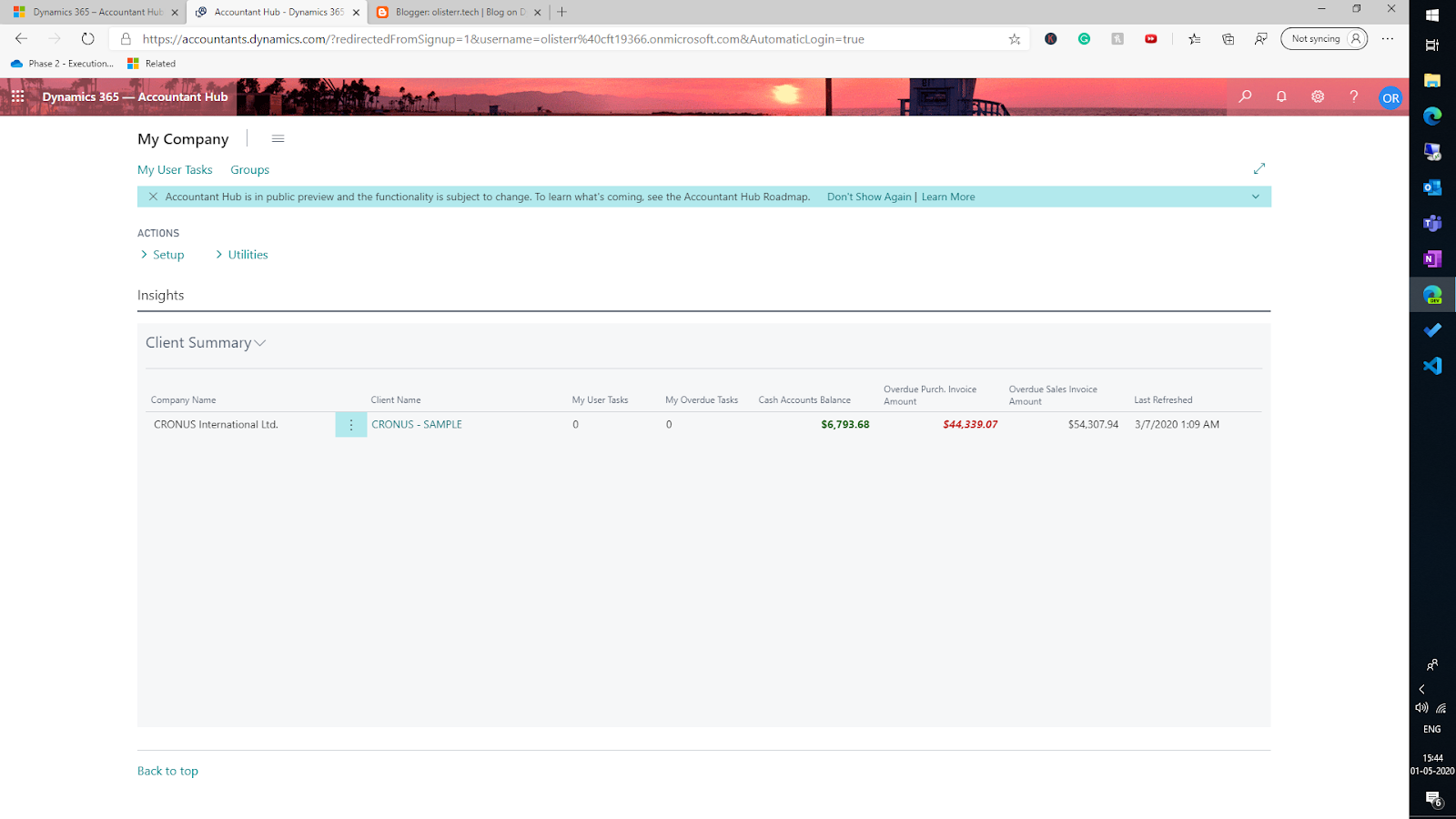The width and height of the screenshot is (1456, 819).
Task: Click Don't Show Again in the banner
Action: 869,197
